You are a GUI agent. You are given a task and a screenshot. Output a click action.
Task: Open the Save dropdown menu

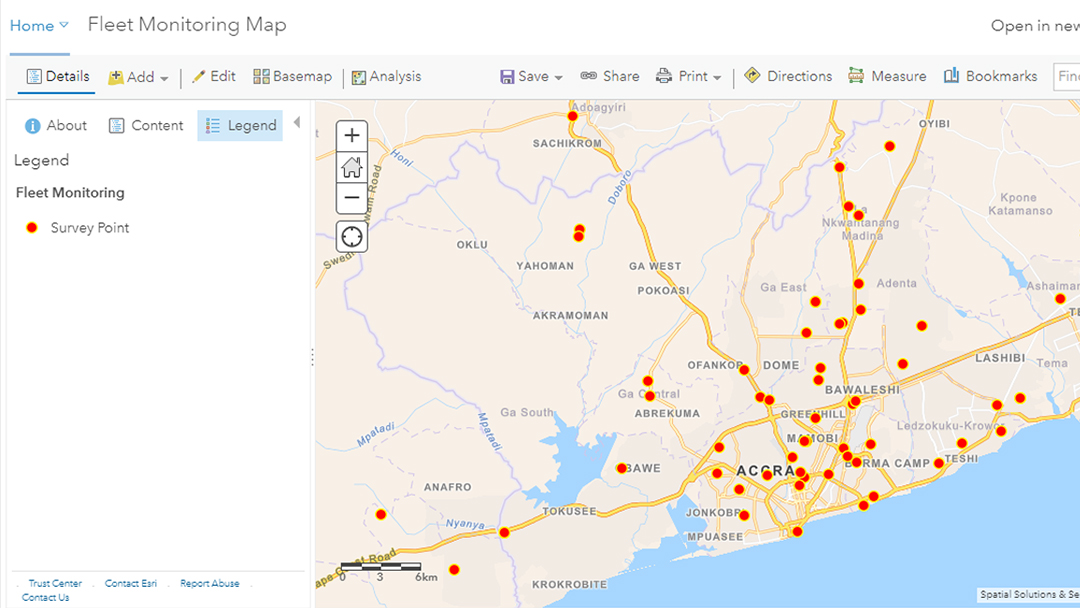[x=531, y=77]
